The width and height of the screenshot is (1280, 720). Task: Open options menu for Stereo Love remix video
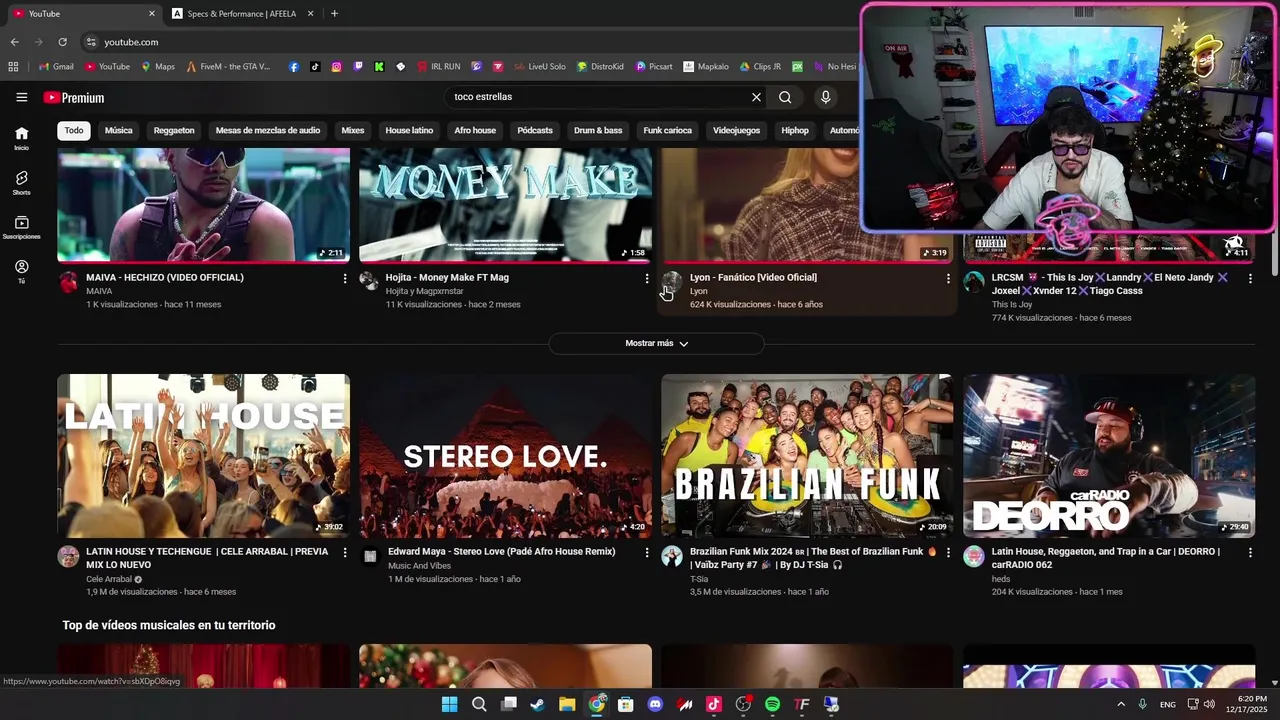[647, 552]
